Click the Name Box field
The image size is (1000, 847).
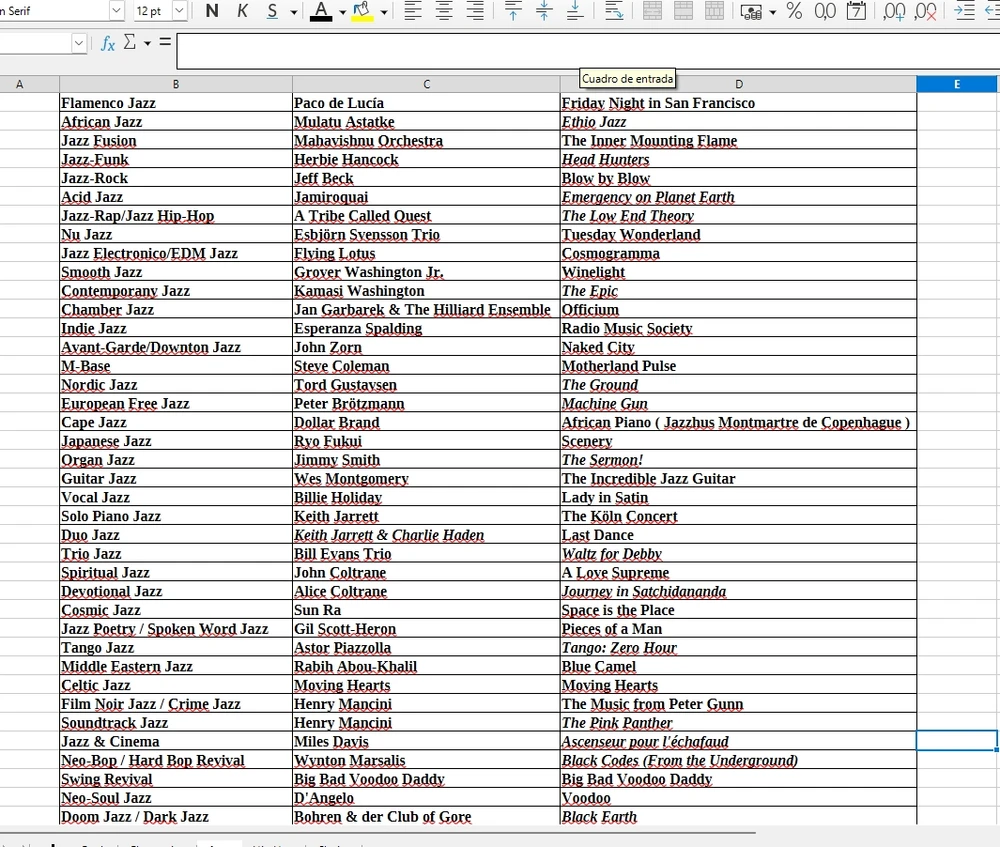35,43
